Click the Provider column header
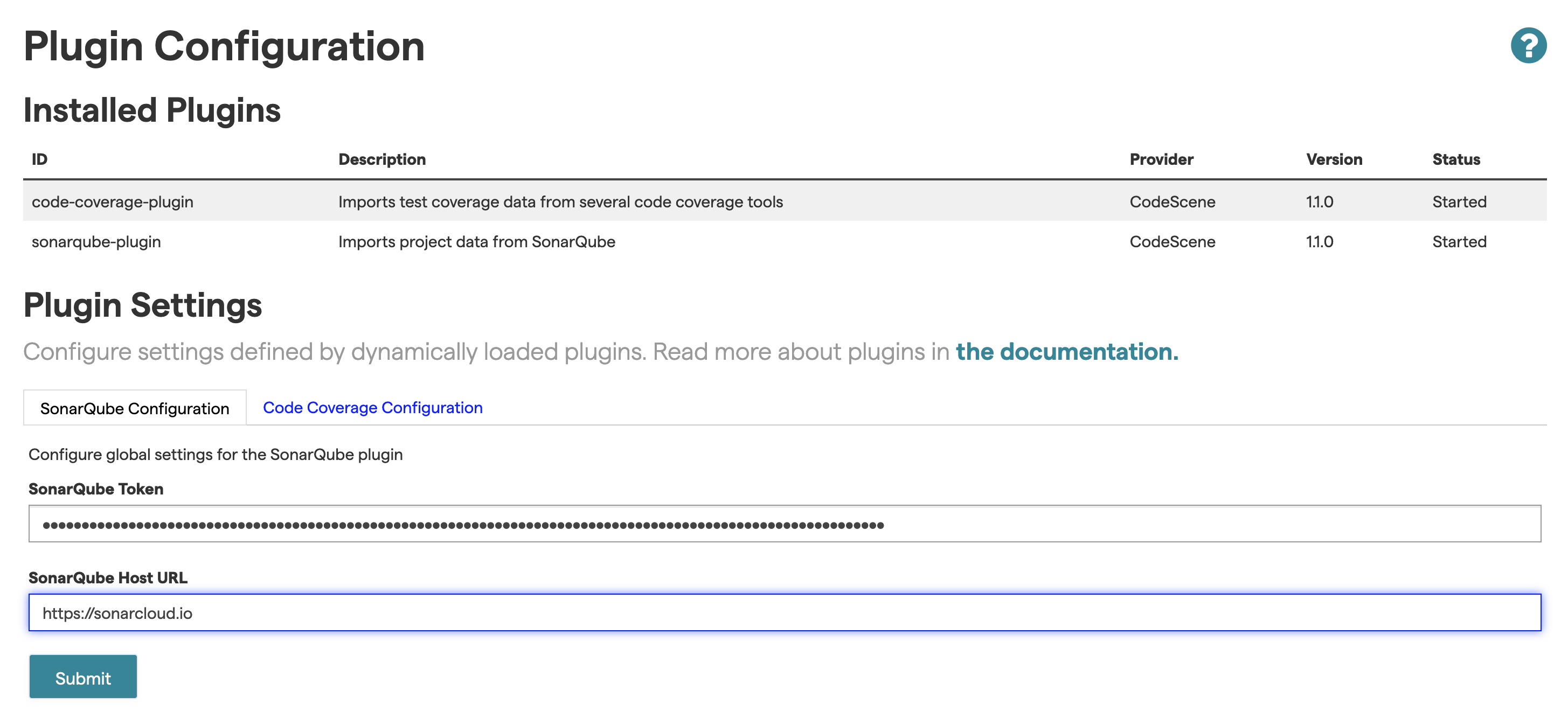Screen dimensions: 1568x711 (x=1161, y=159)
